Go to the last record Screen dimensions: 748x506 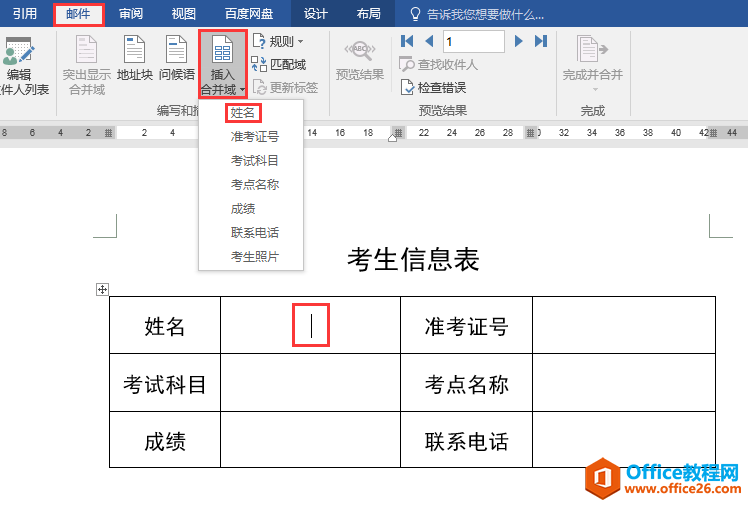click(x=541, y=41)
